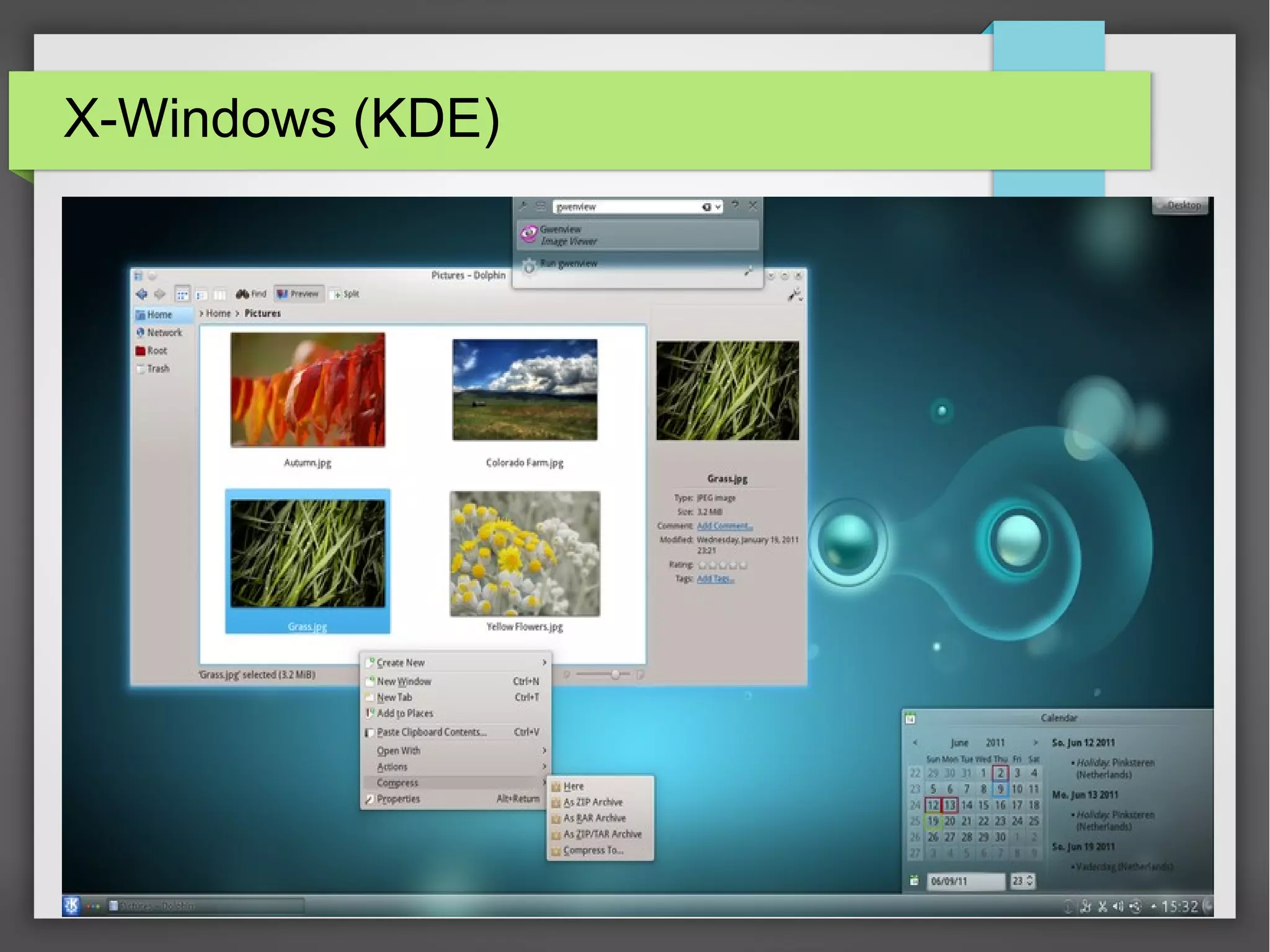The height and width of the screenshot is (952, 1270).
Task: Select the Colorado Farm.jpg thumbnail
Action: (525, 389)
